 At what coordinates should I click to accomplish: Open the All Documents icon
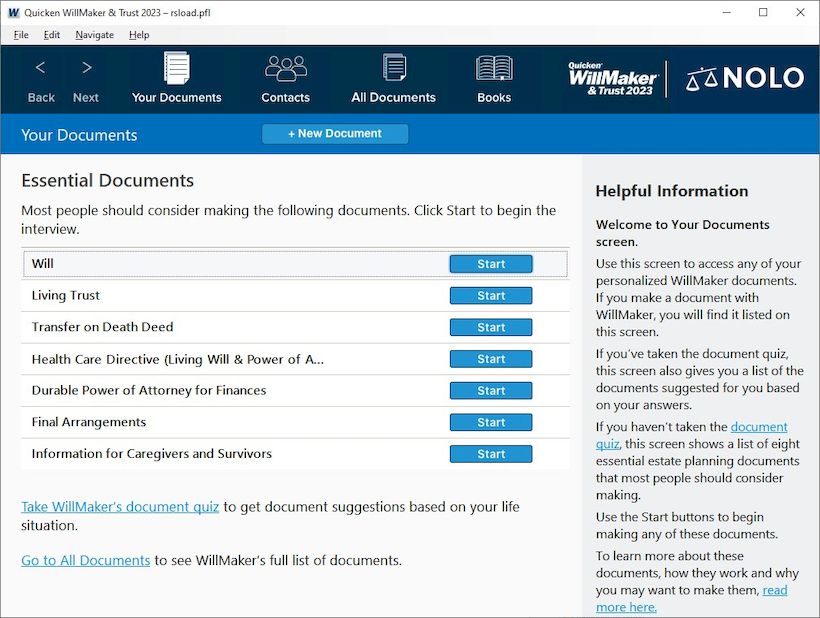394,67
